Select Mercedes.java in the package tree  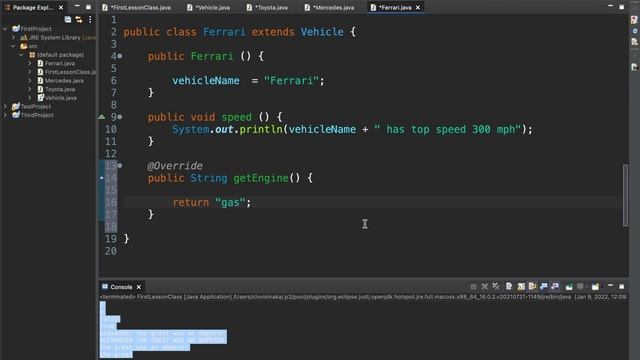tap(64, 81)
